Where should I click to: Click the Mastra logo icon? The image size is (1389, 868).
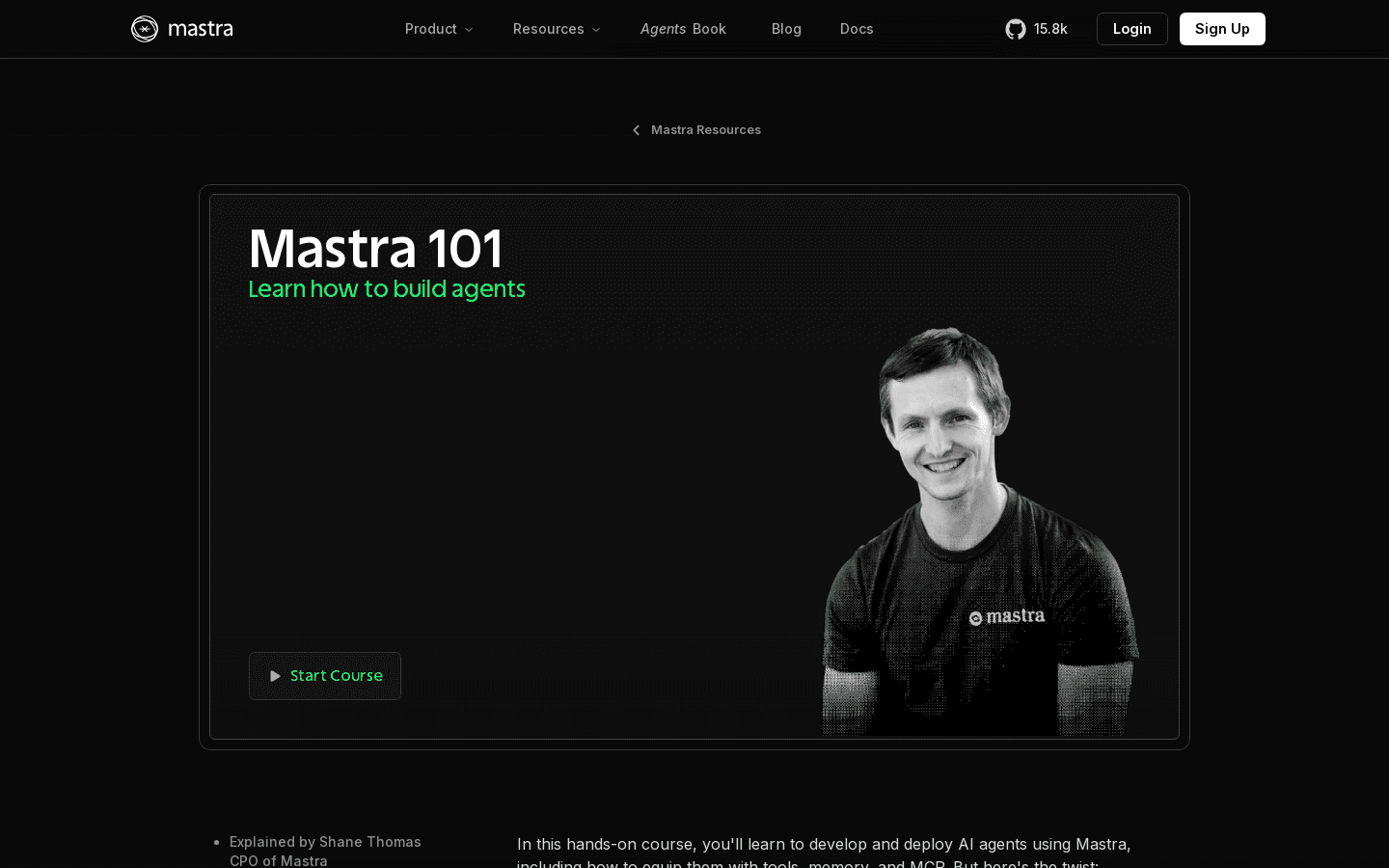point(145,29)
